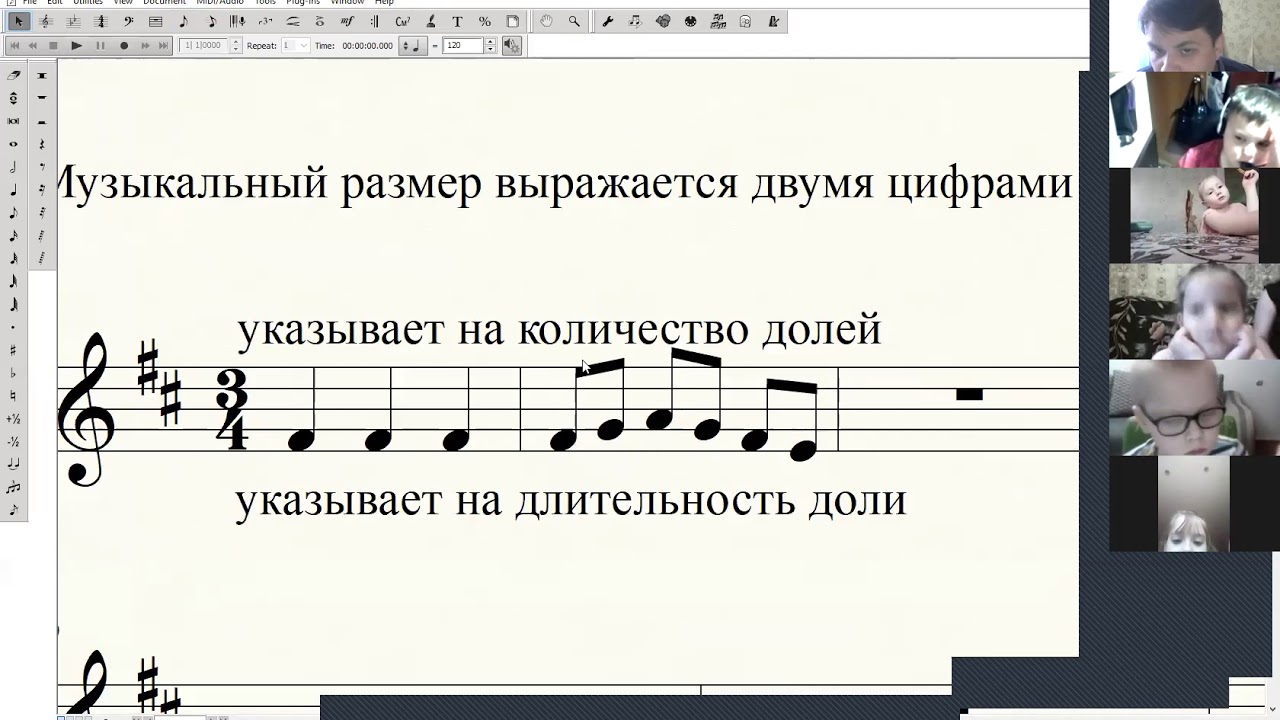The width and height of the screenshot is (1280, 720).
Task: Click the 3/4 time signature in score
Action: coord(231,409)
